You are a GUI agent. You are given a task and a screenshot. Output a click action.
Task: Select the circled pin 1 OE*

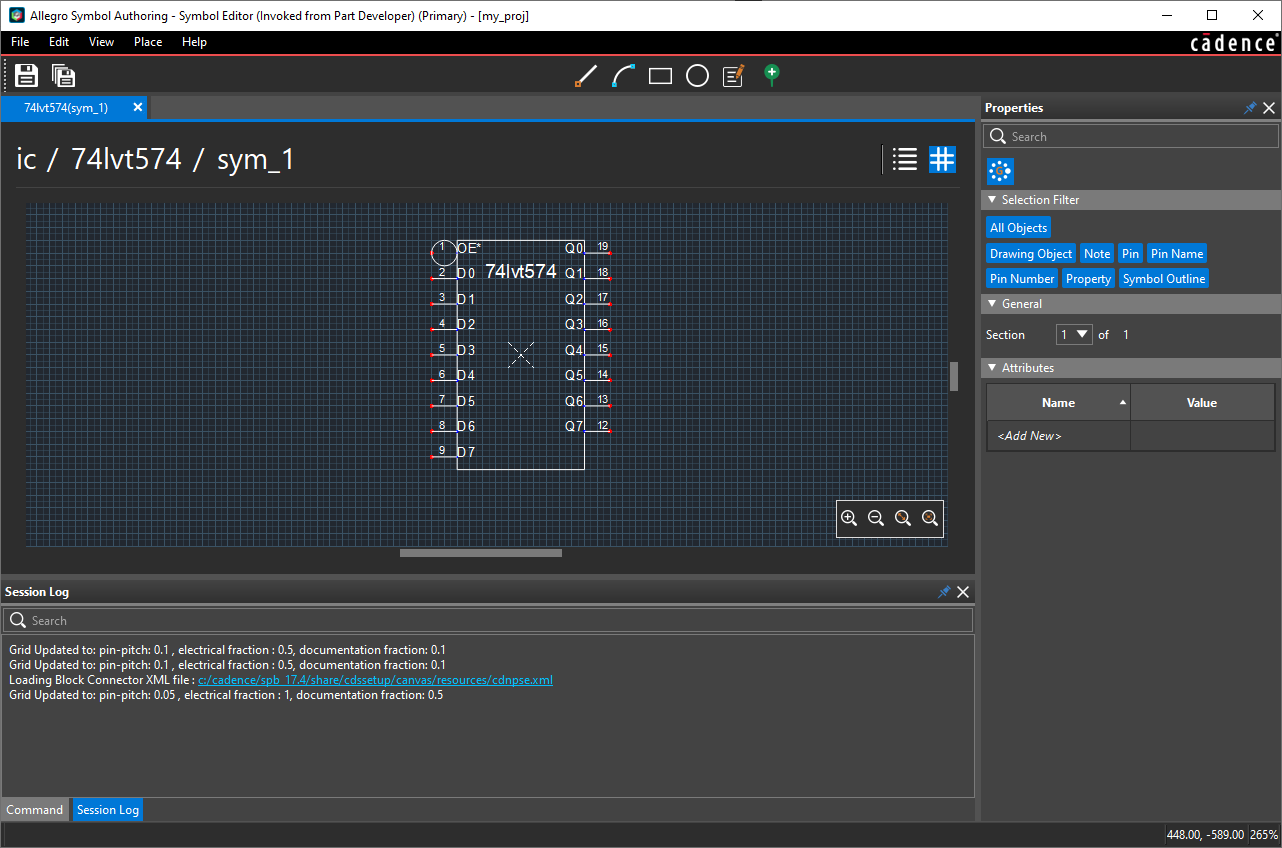(x=444, y=252)
